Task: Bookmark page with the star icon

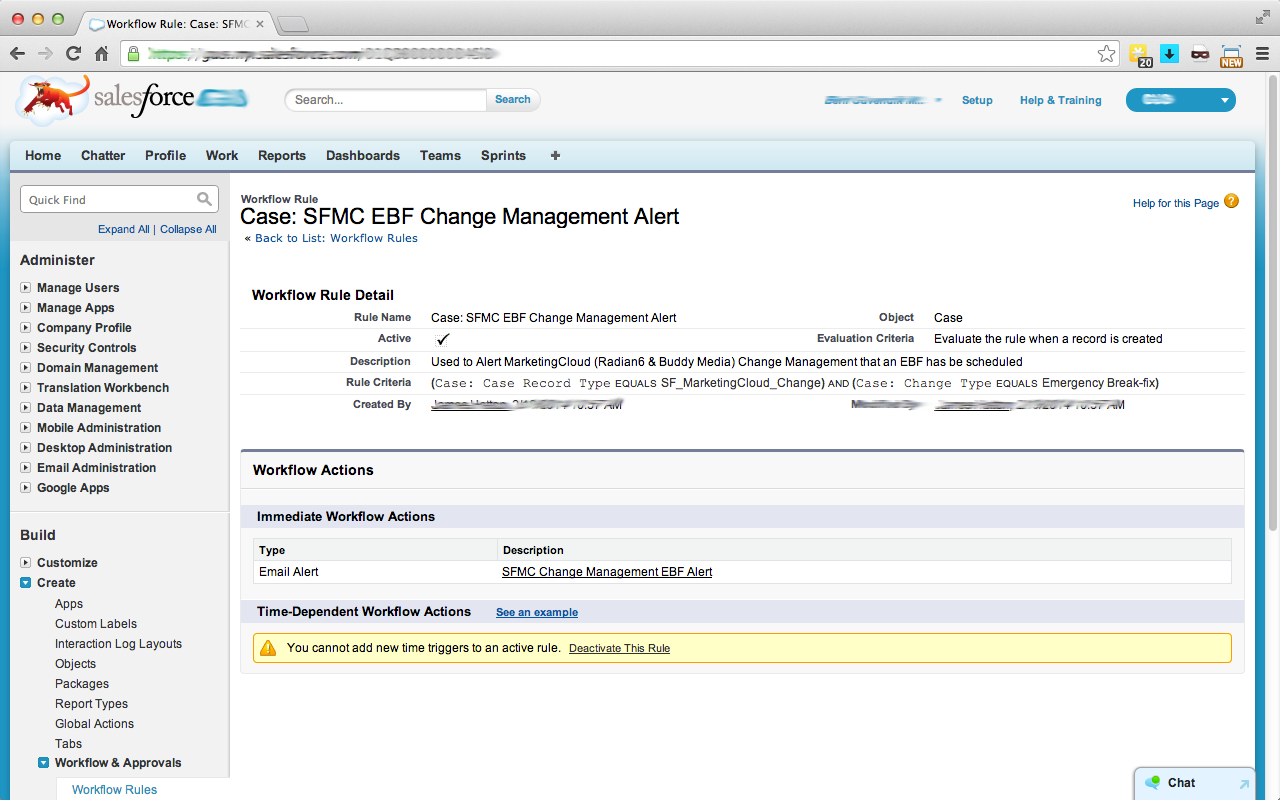Action: 1106,54
